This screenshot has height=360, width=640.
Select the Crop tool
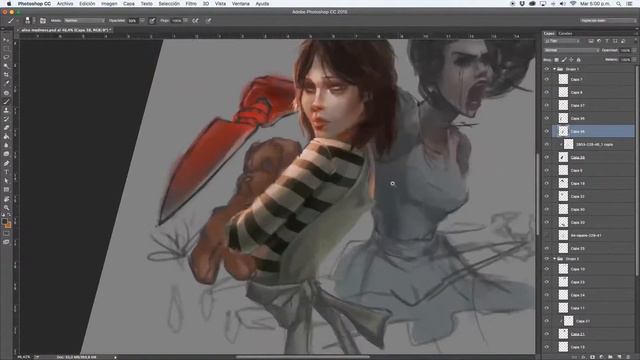point(6,74)
